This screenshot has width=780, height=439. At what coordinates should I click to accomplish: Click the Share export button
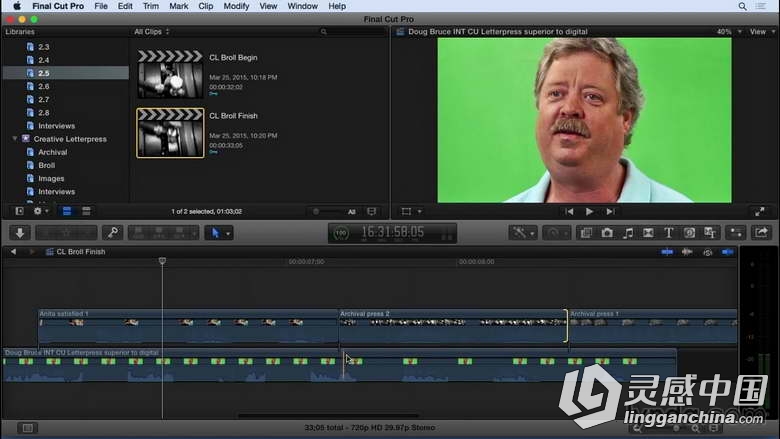tap(761, 233)
